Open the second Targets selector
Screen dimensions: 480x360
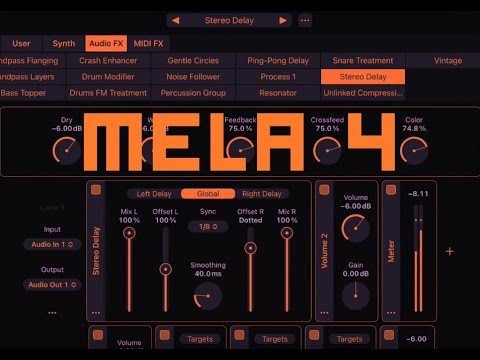click(x=275, y=339)
